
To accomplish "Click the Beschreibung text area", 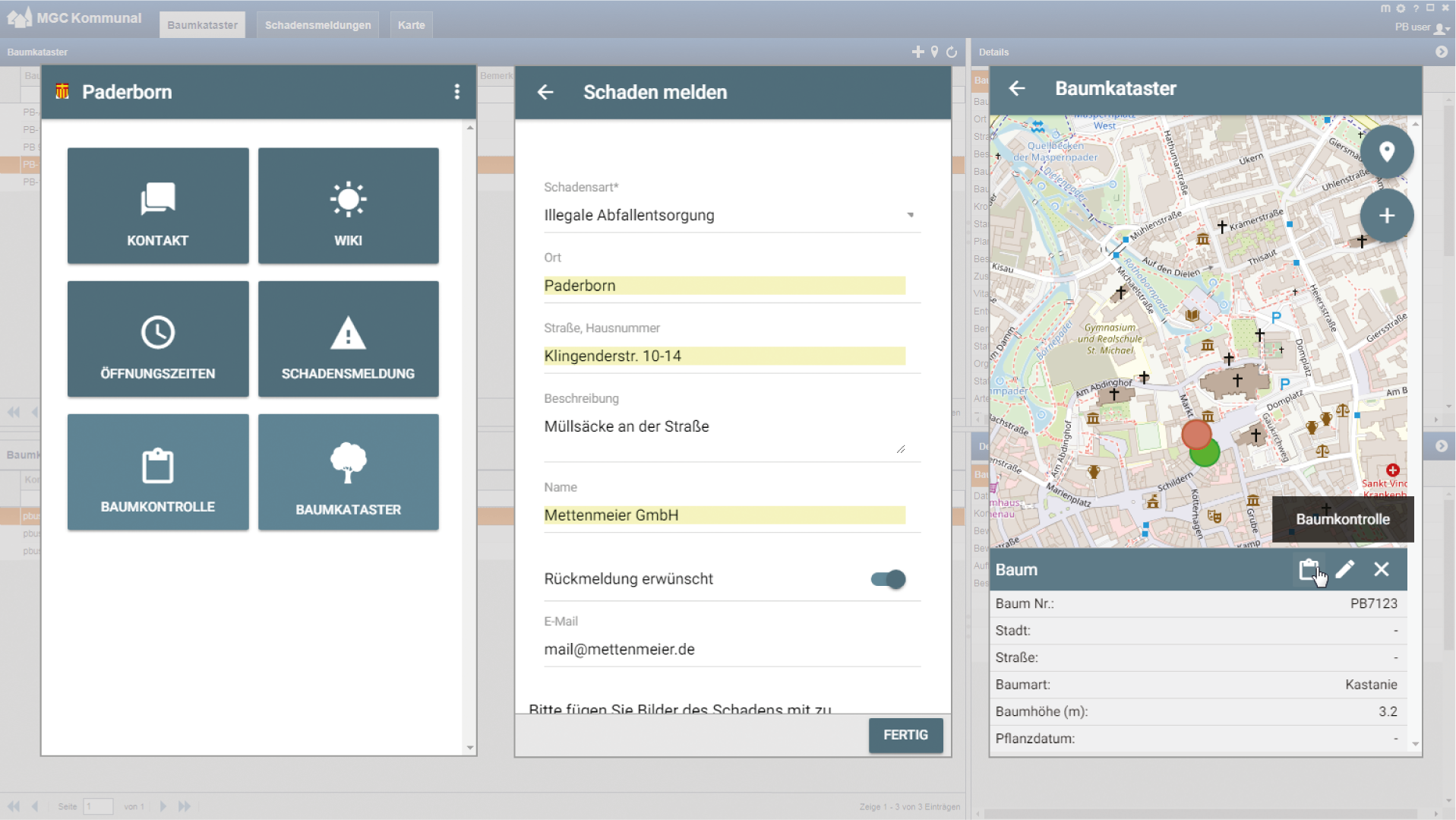I will [725, 435].
